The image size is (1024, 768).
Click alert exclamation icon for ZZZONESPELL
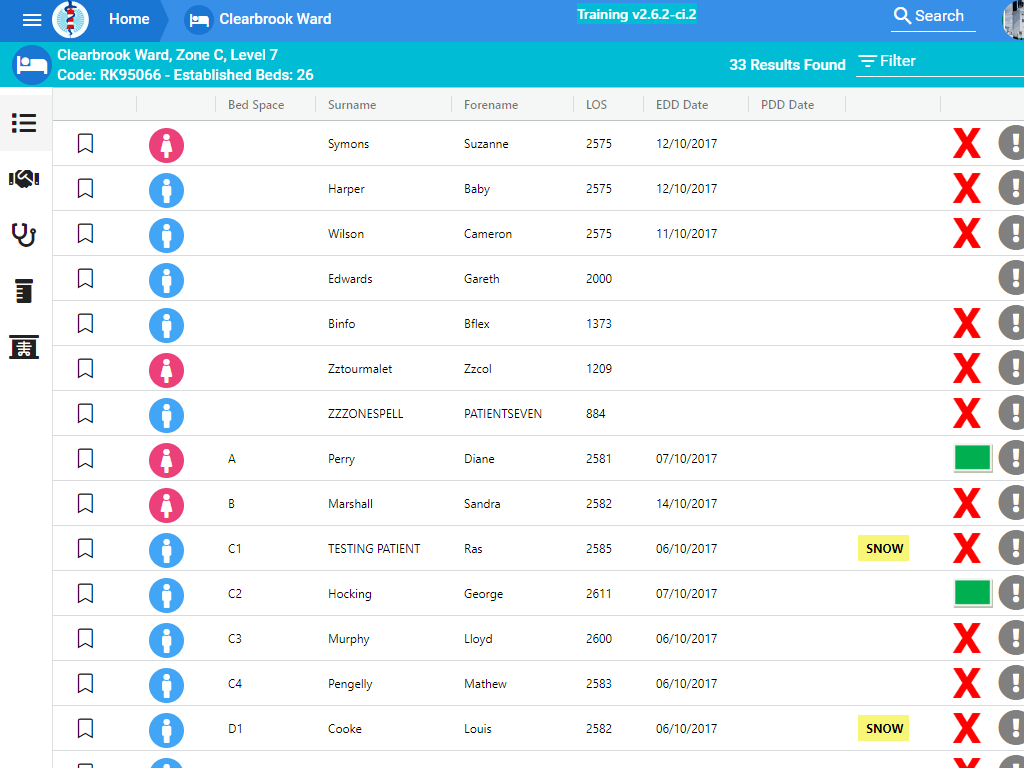click(1012, 413)
